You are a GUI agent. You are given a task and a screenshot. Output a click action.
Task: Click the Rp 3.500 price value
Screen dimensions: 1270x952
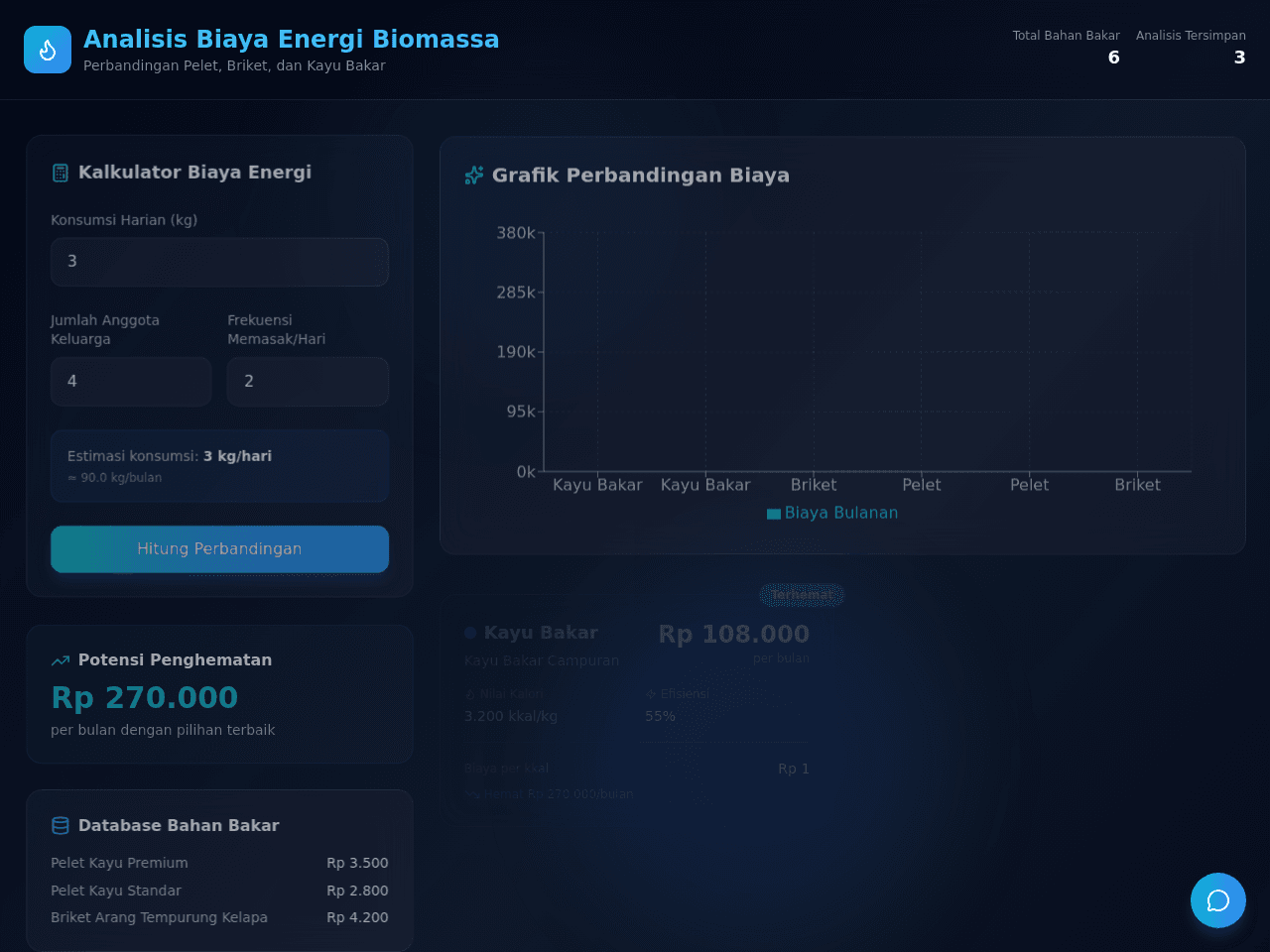click(357, 863)
